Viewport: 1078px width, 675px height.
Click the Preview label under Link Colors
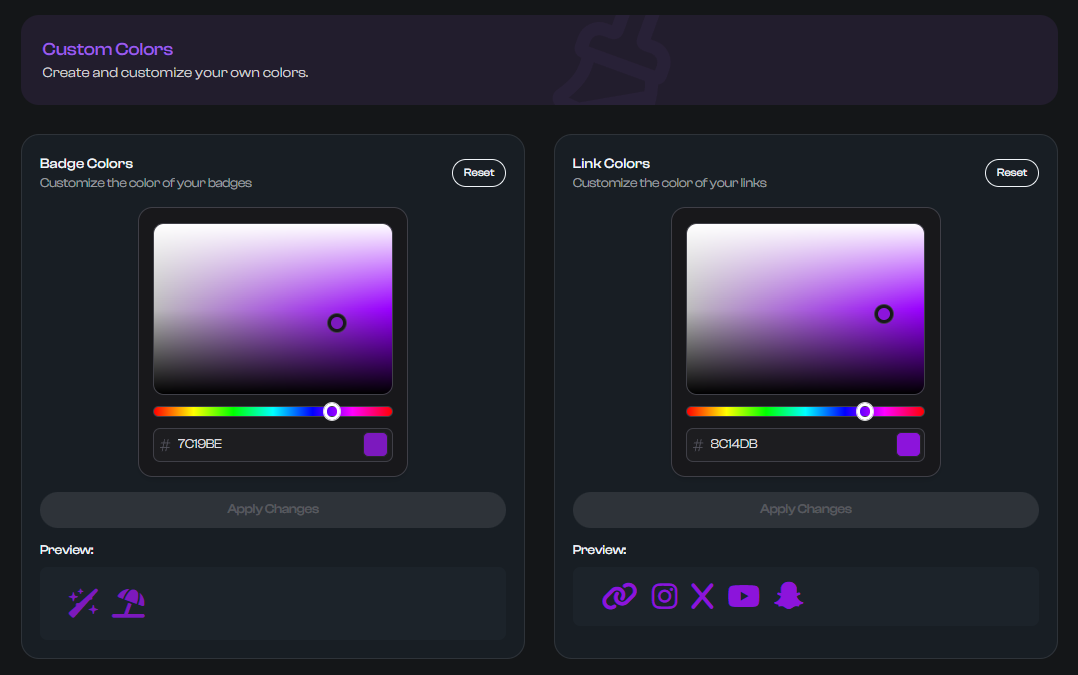click(600, 550)
